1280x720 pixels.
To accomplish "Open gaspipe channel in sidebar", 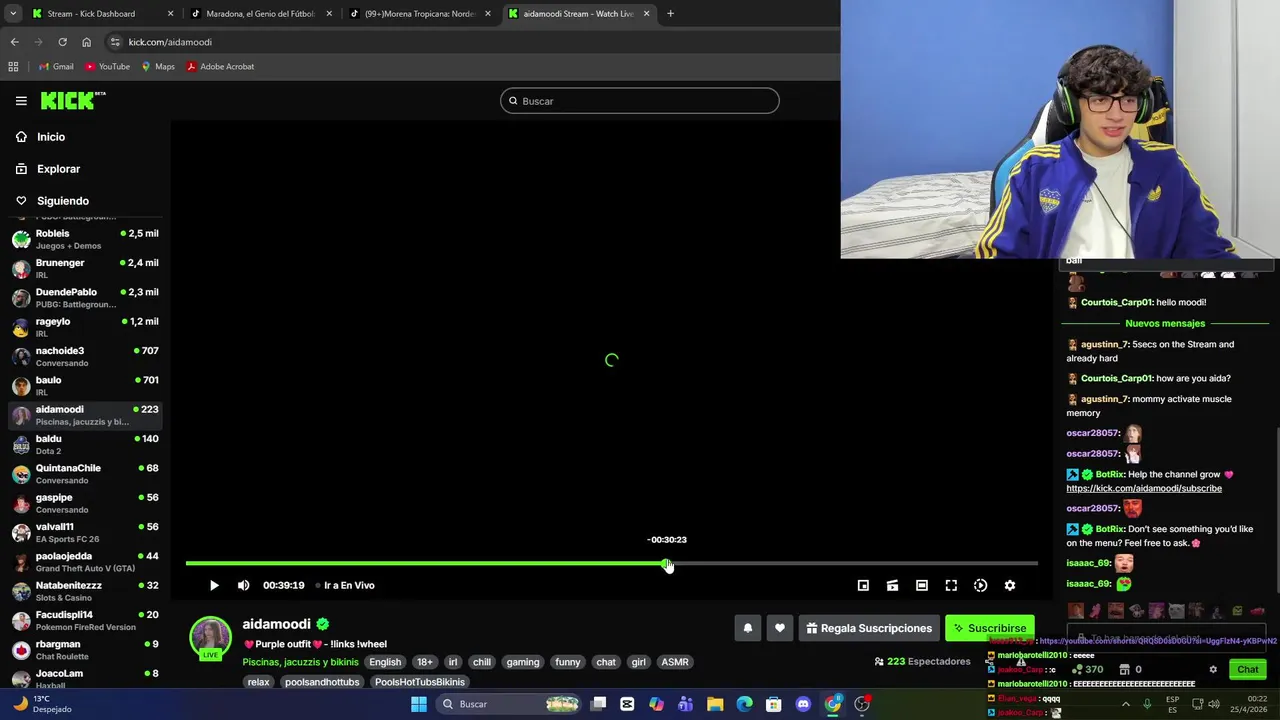I will tap(85, 503).
